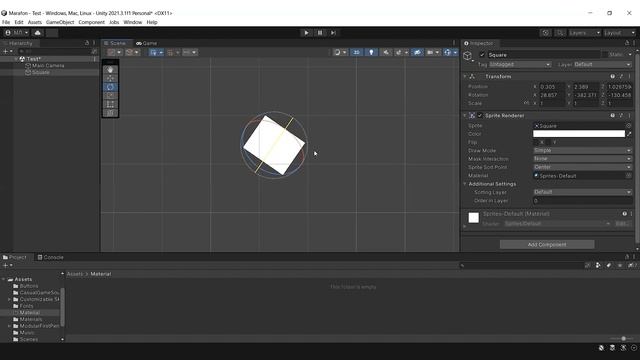This screenshot has width=640, height=360.
Task: Open the Sorting Layer dropdown
Action: click(582, 192)
